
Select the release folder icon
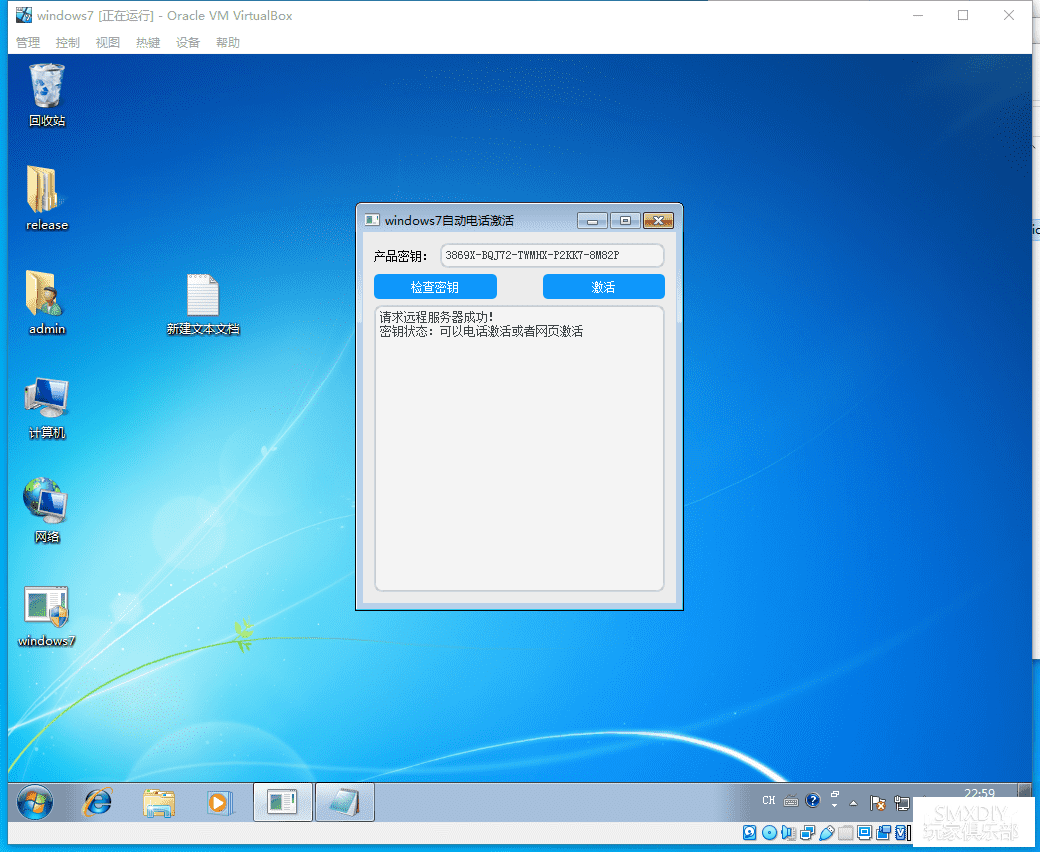click(x=47, y=198)
